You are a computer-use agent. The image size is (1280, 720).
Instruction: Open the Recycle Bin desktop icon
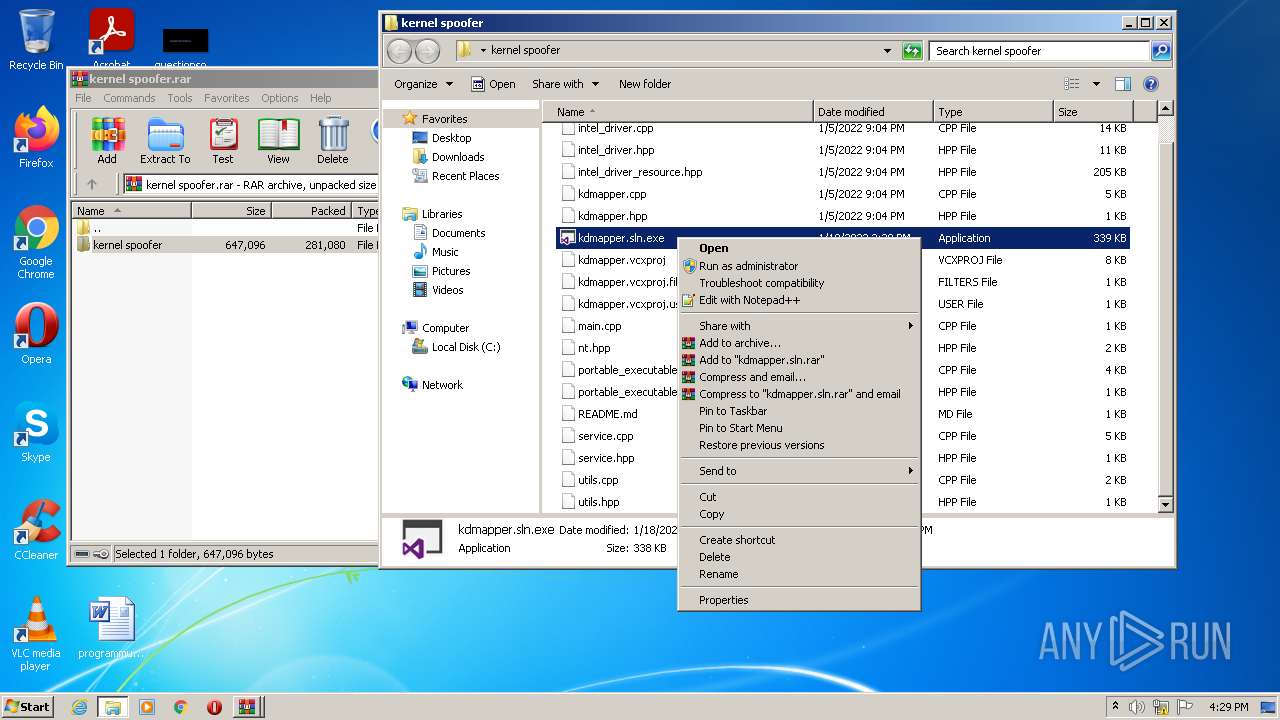[36, 40]
